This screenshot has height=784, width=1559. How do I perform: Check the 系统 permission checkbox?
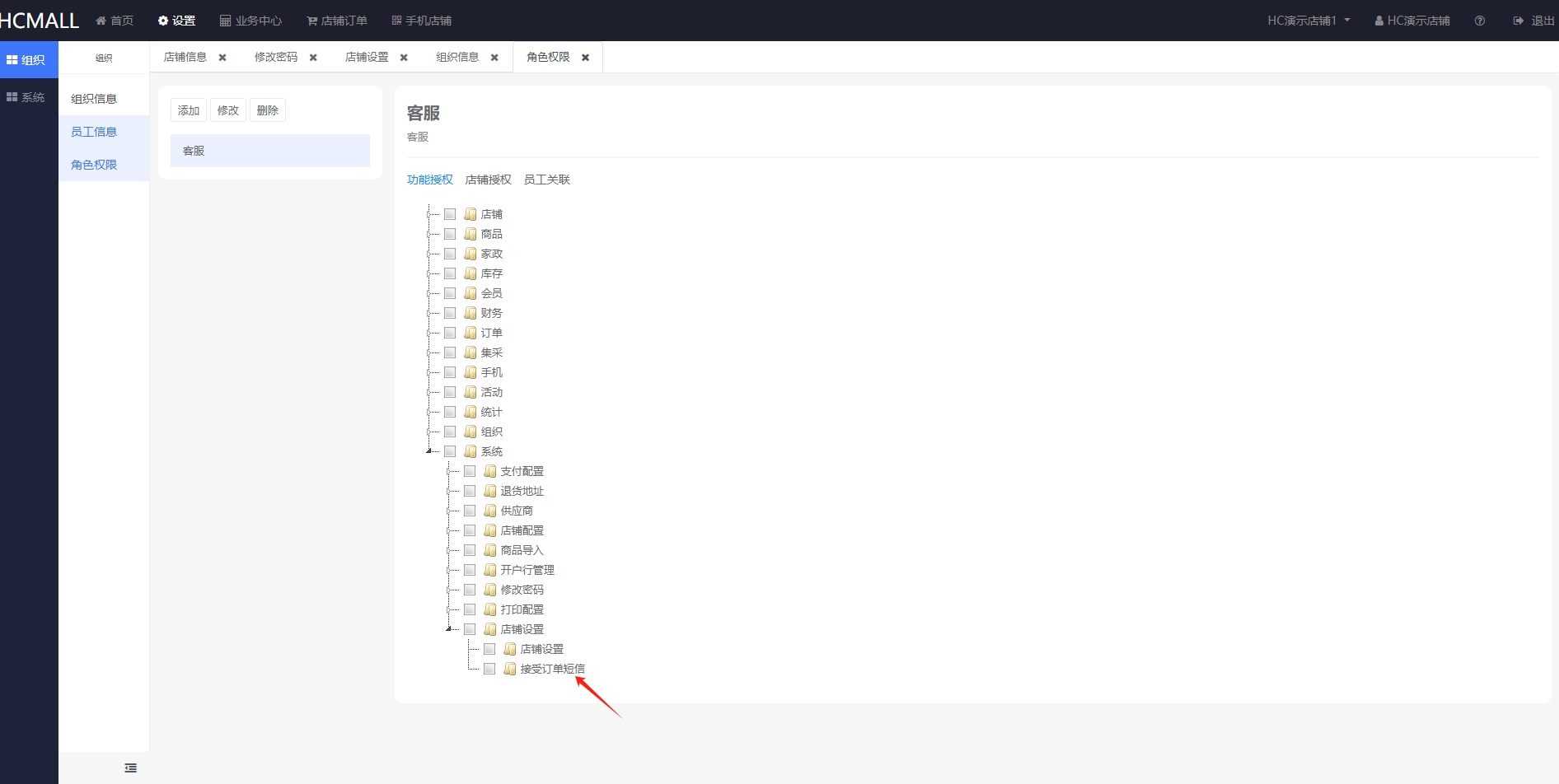coord(450,451)
